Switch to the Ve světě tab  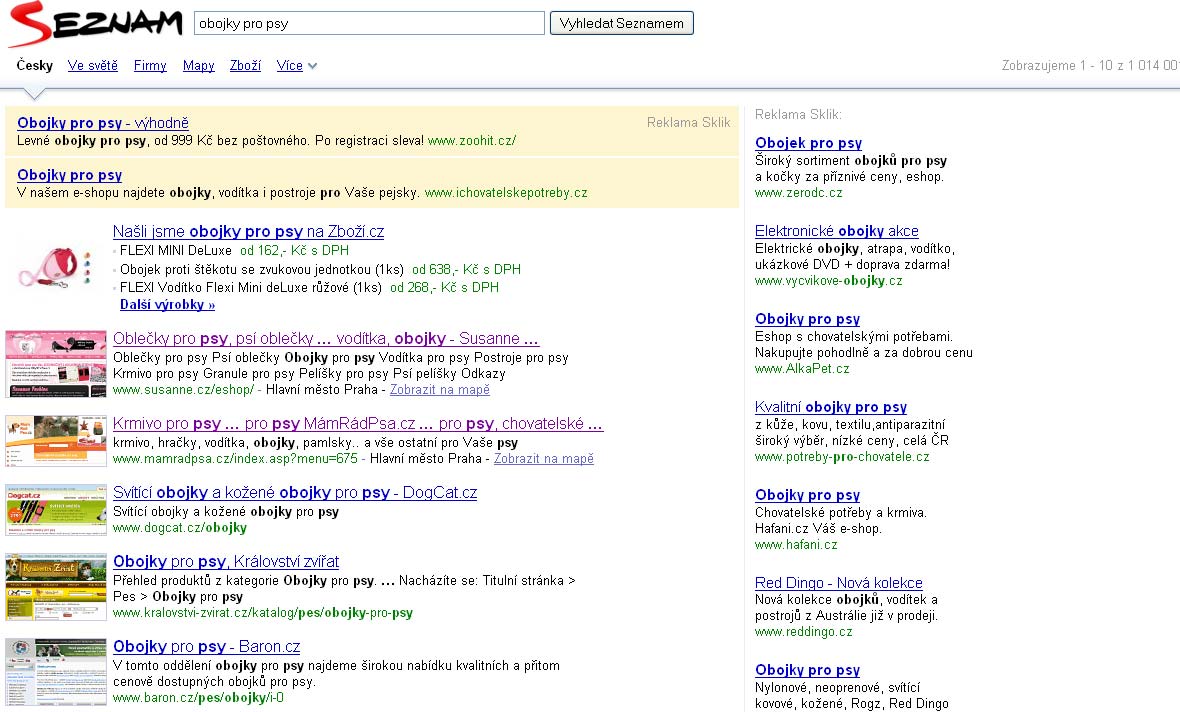[x=93, y=65]
